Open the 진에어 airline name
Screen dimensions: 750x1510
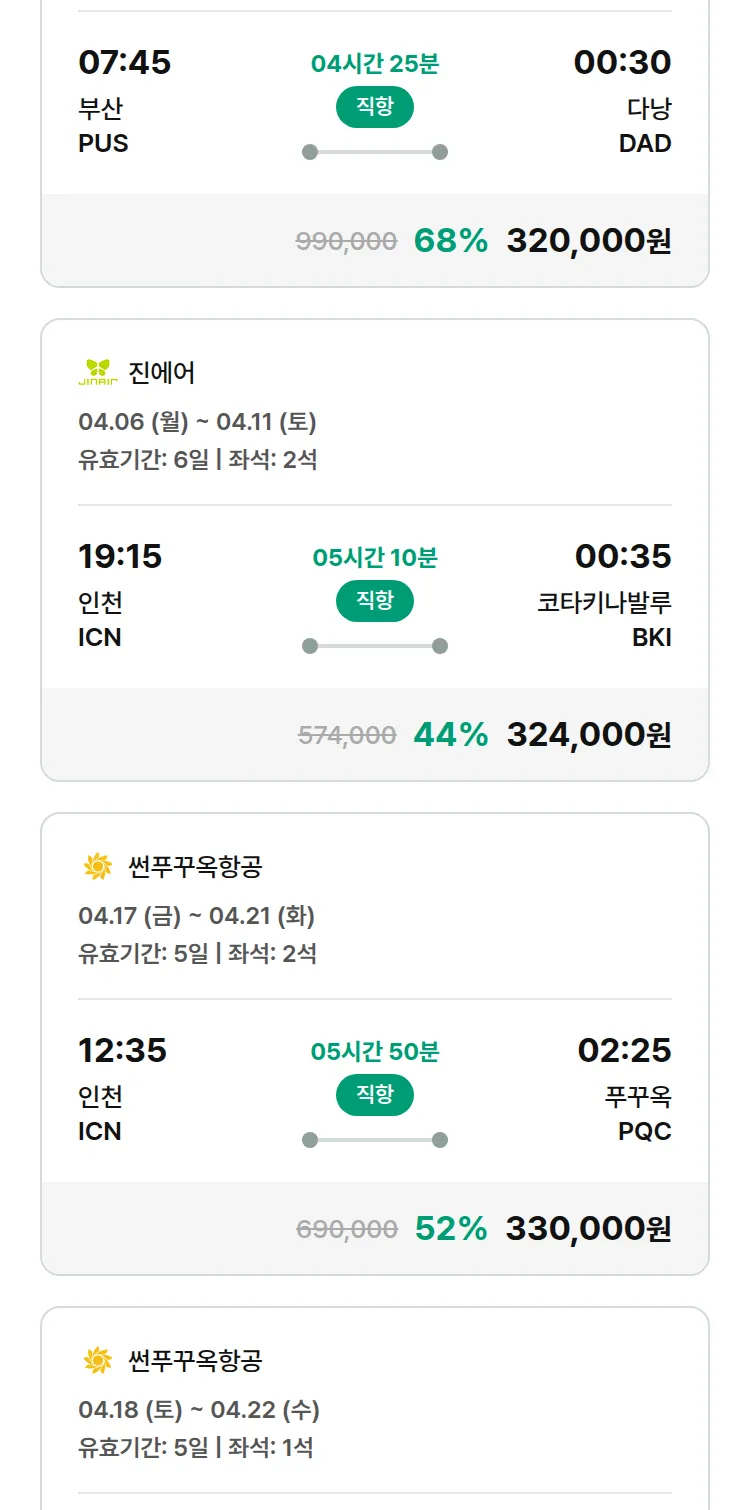162,373
